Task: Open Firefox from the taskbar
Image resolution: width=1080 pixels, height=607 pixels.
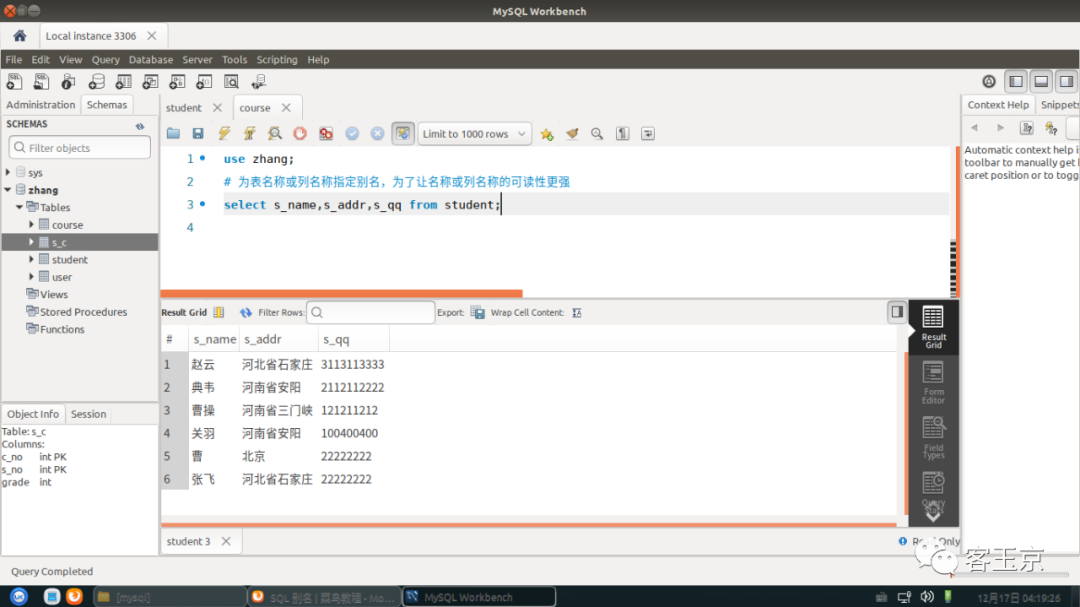Action: click(x=74, y=597)
